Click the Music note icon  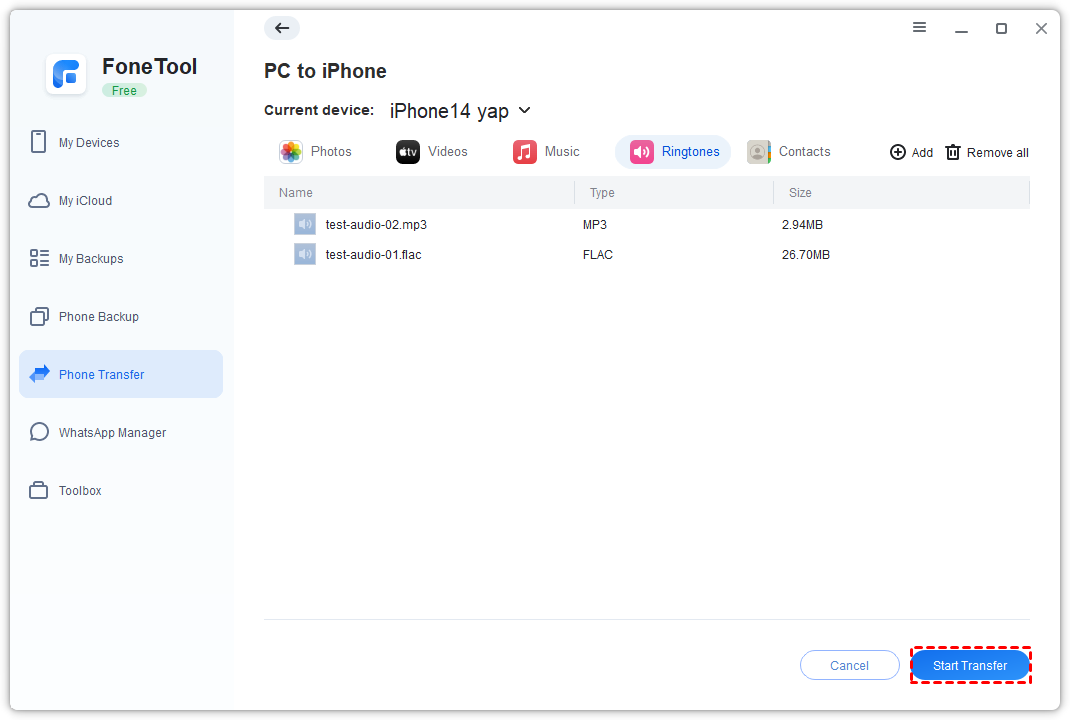(x=525, y=152)
